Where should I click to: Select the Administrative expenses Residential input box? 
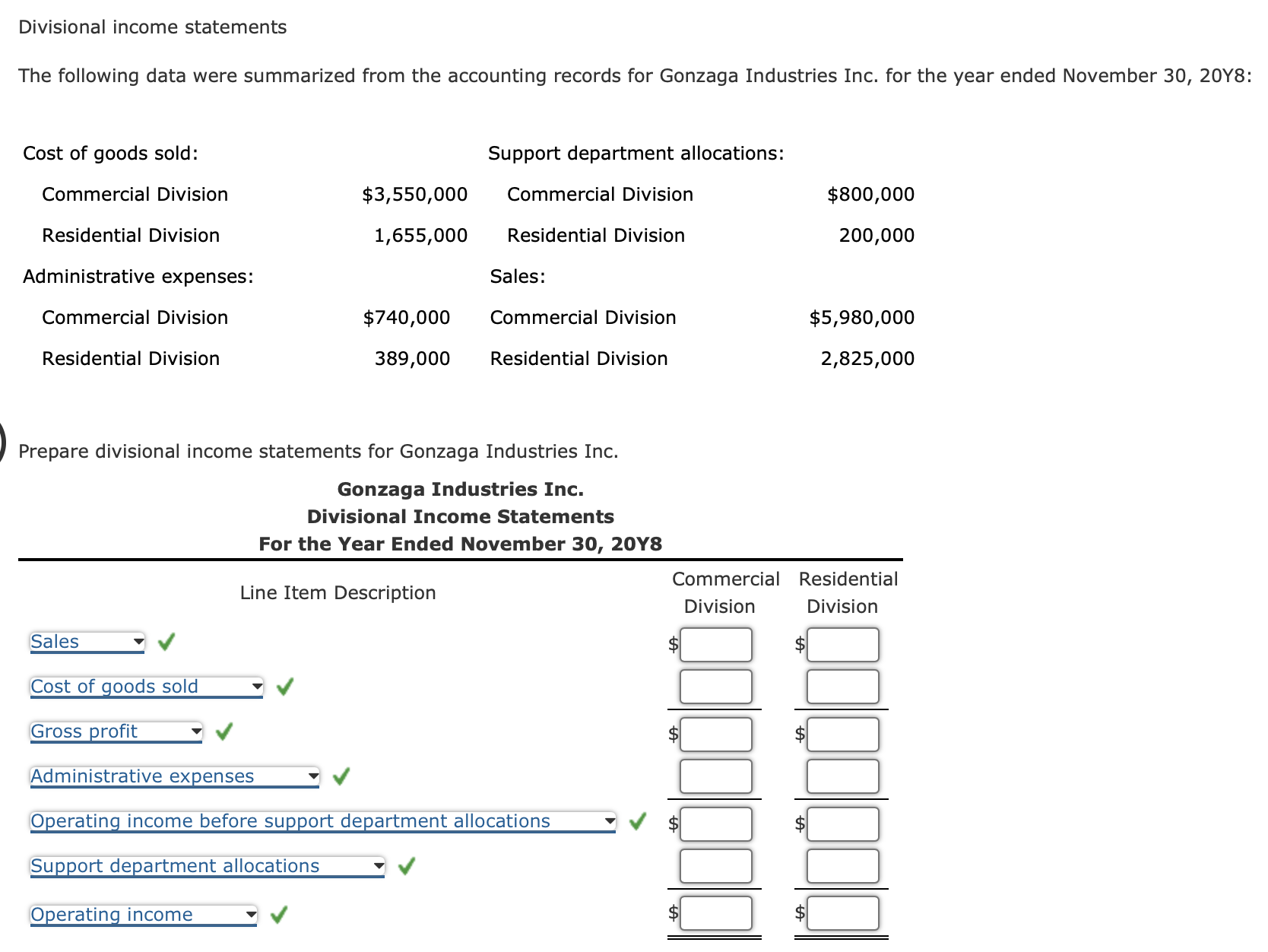(x=842, y=776)
